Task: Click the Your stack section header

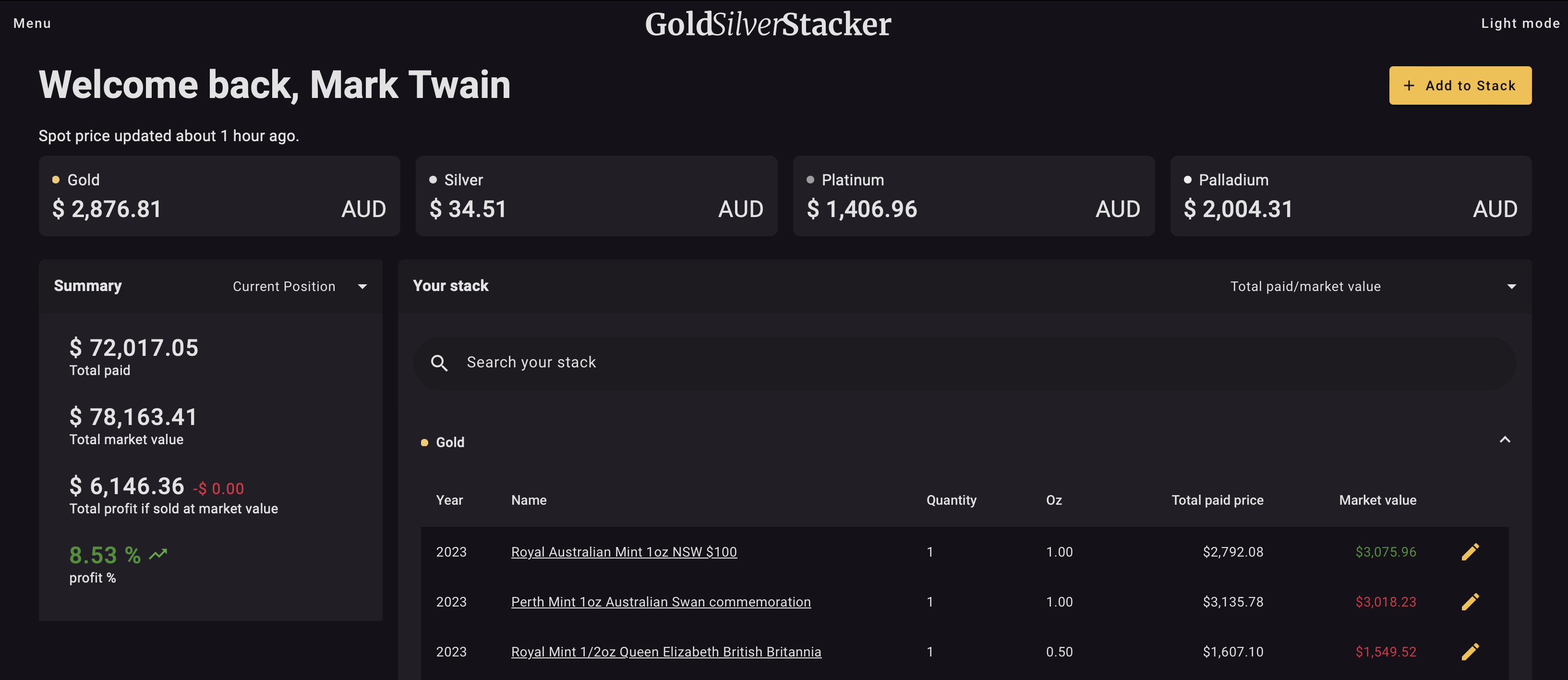Action: 450,286
